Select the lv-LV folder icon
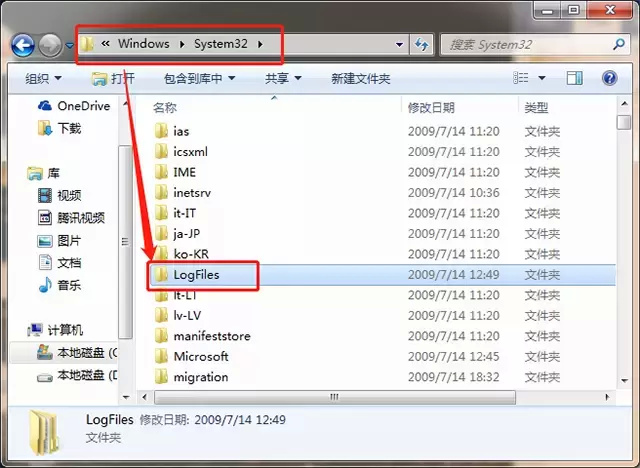Viewport: 640px width, 468px height. coord(161,315)
